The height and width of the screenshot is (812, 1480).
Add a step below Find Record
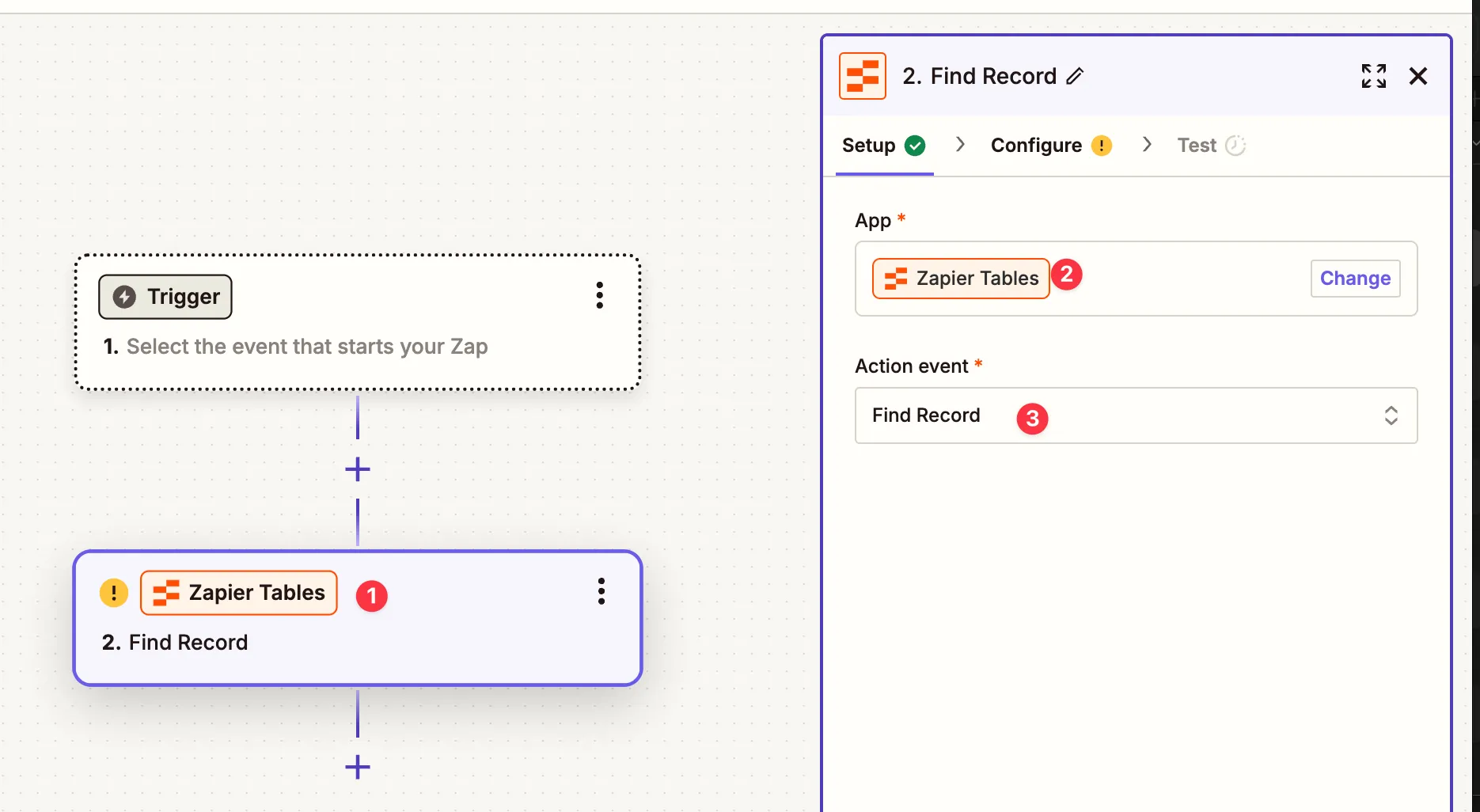tap(358, 767)
